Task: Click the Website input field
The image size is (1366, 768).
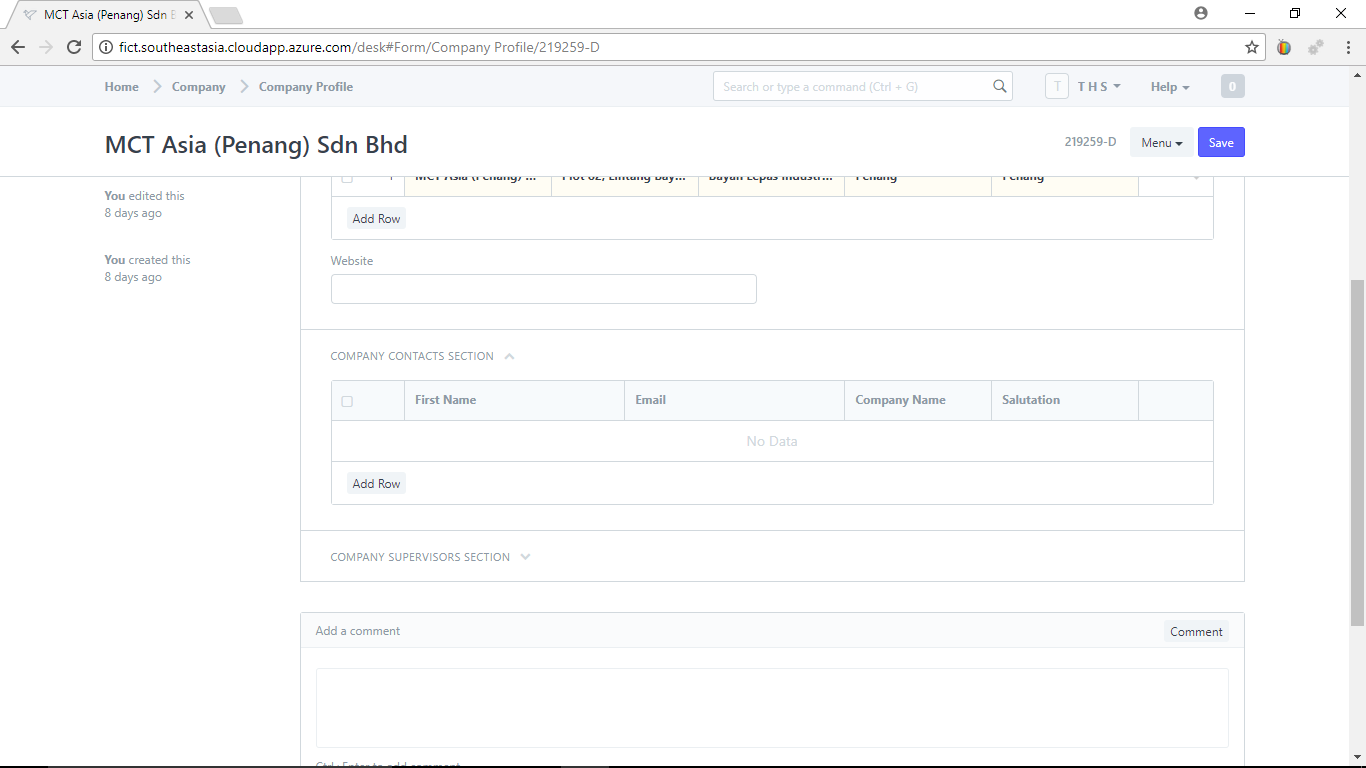Action: click(x=544, y=289)
